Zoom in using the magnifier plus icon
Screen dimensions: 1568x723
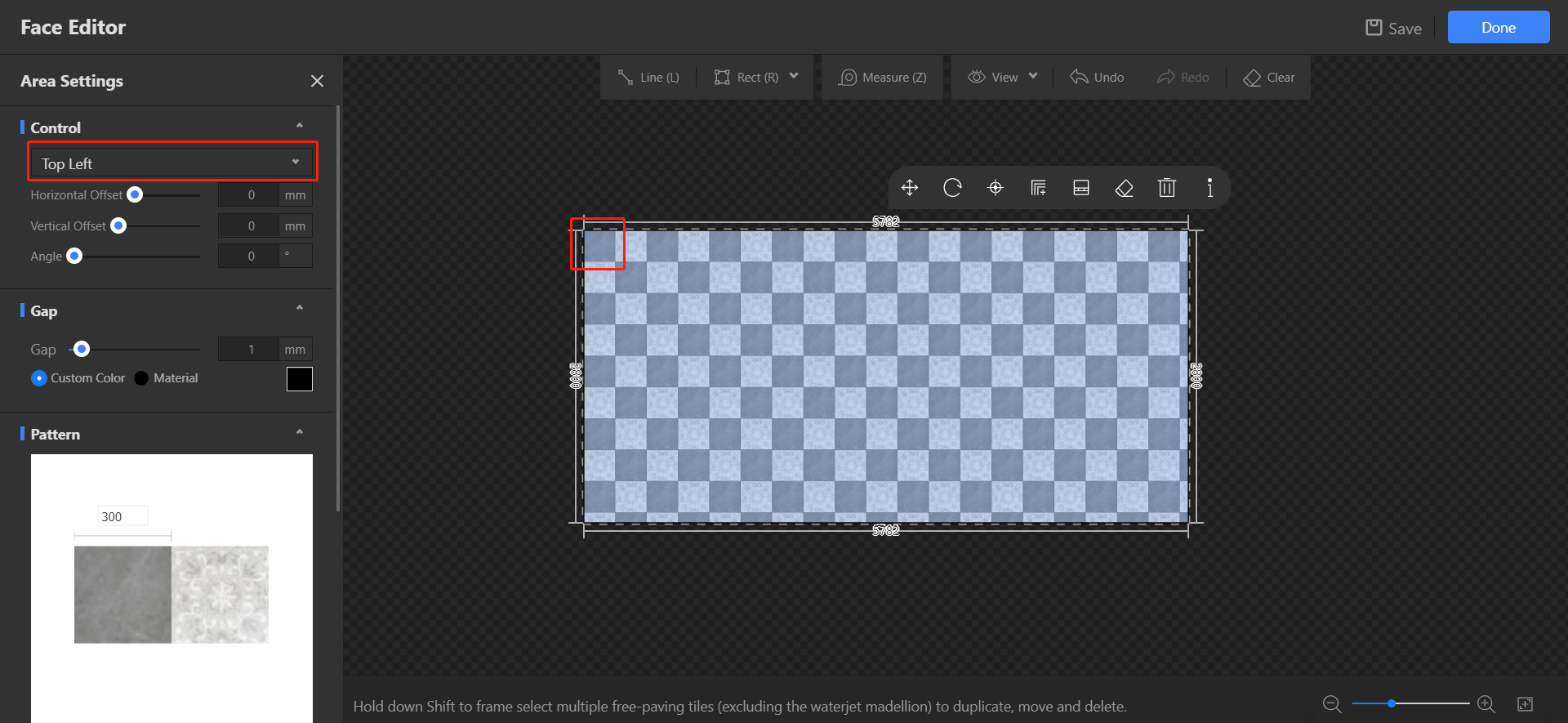tap(1486, 703)
